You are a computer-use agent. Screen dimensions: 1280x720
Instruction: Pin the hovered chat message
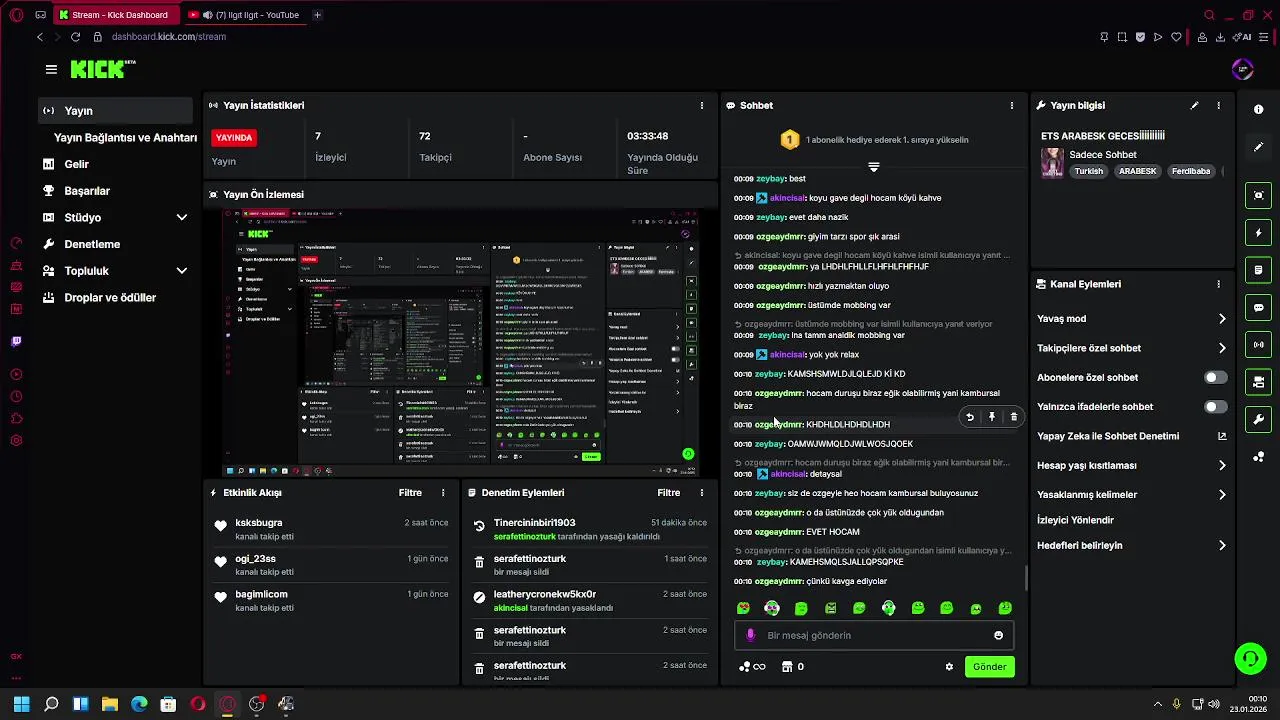coord(991,417)
